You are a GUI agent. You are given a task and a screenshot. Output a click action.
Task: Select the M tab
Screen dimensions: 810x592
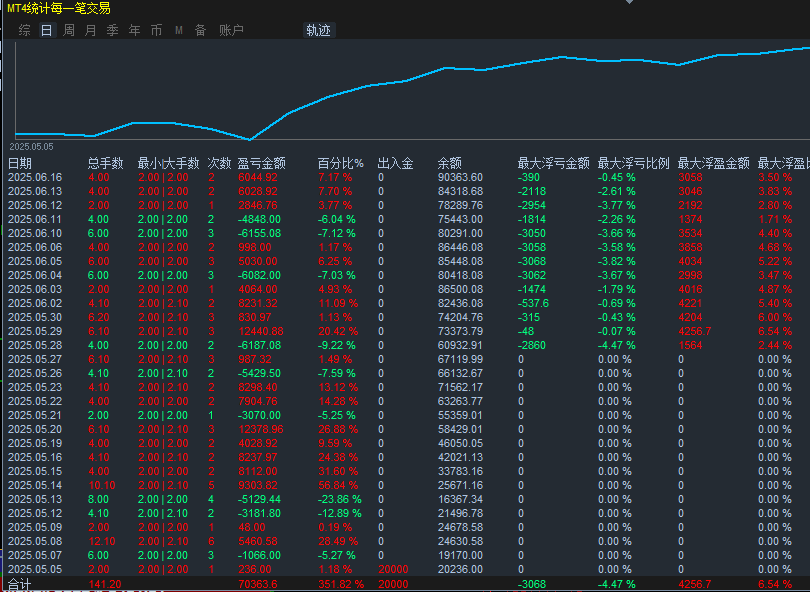click(x=179, y=30)
